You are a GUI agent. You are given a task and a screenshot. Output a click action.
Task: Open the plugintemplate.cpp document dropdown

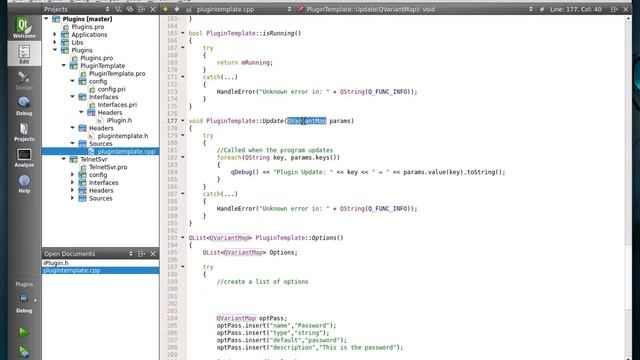[244, 9]
